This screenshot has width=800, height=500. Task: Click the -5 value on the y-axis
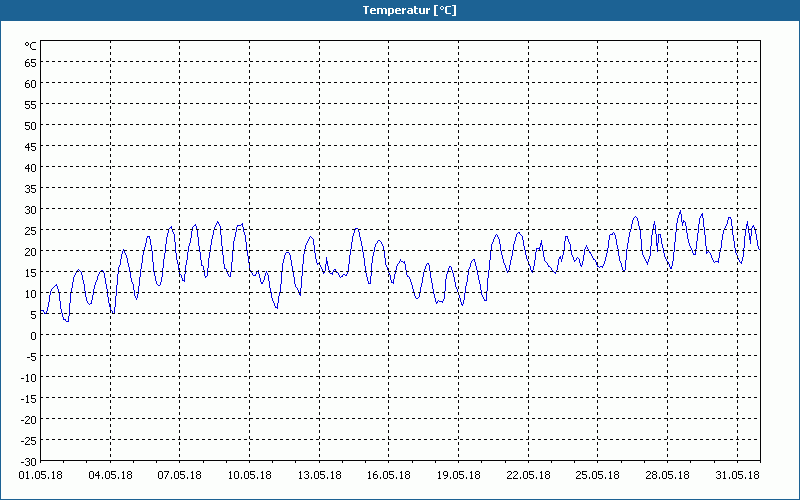pos(31,357)
